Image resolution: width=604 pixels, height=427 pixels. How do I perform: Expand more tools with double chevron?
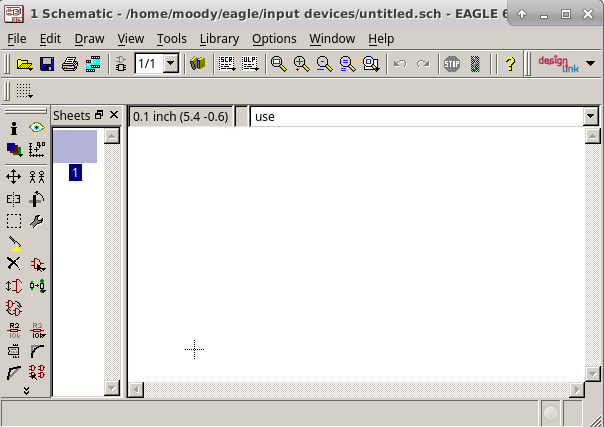tap(26, 391)
